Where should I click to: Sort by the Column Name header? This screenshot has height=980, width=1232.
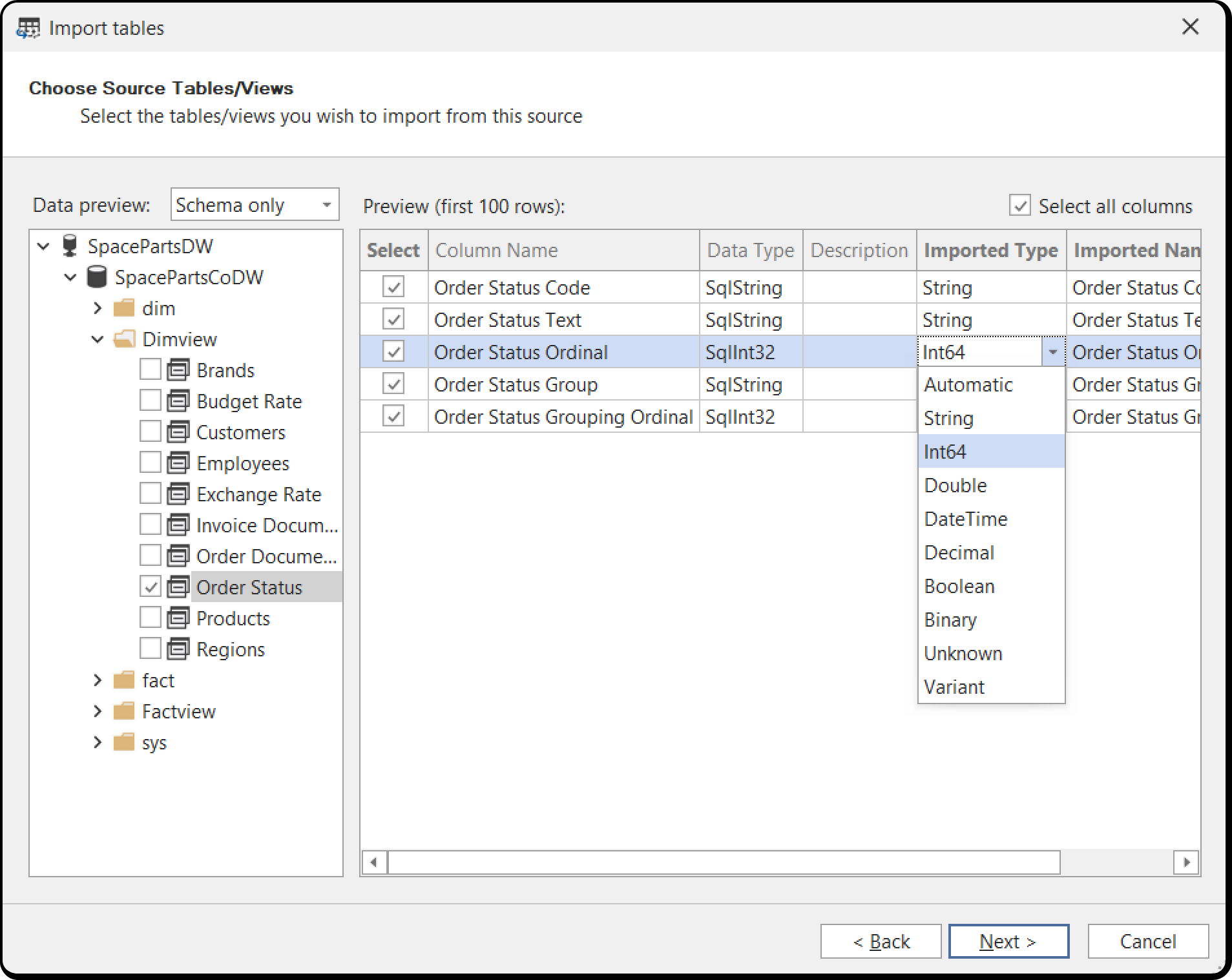coord(563,250)
